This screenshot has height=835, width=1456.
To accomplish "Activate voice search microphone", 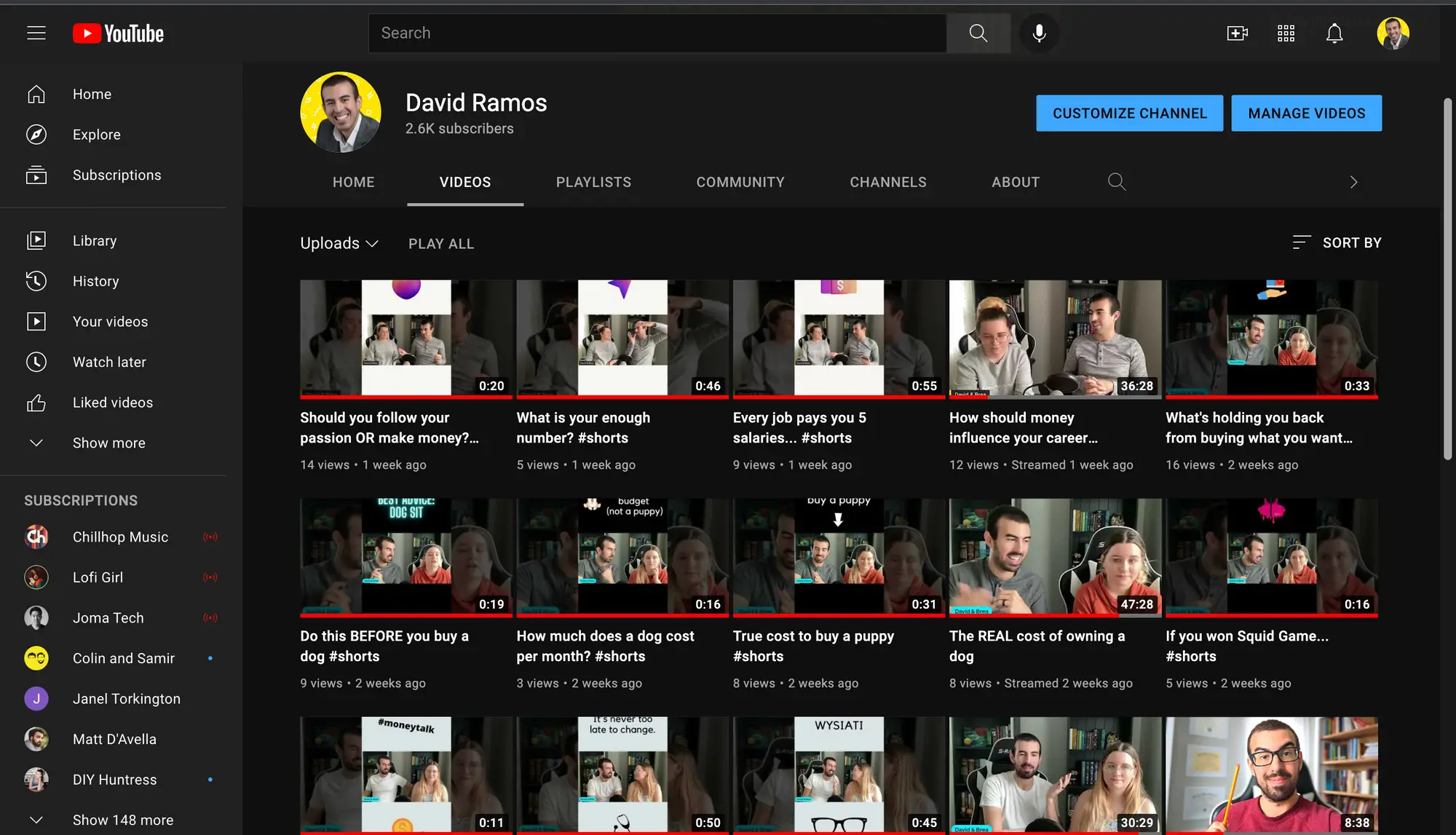I will [1039, 33].
